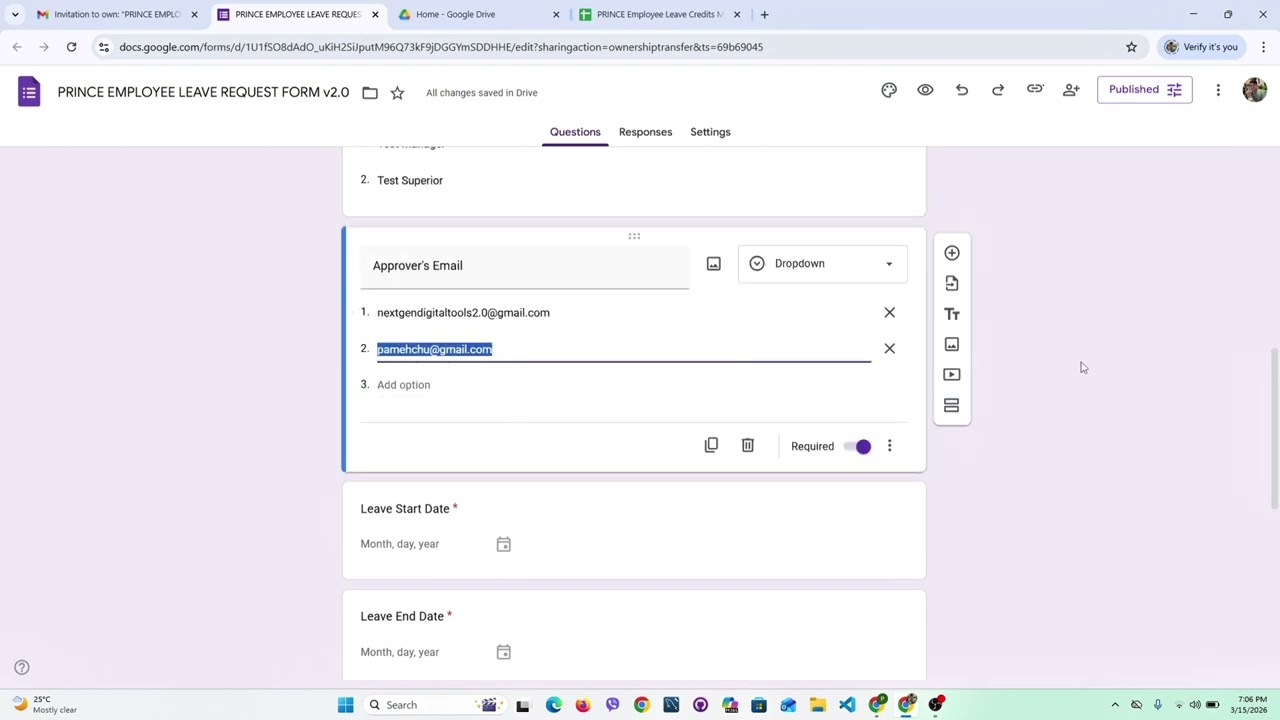The image size is (1280, 720).
Task: Click the taskbar Search box
Action: pos(433,705)
